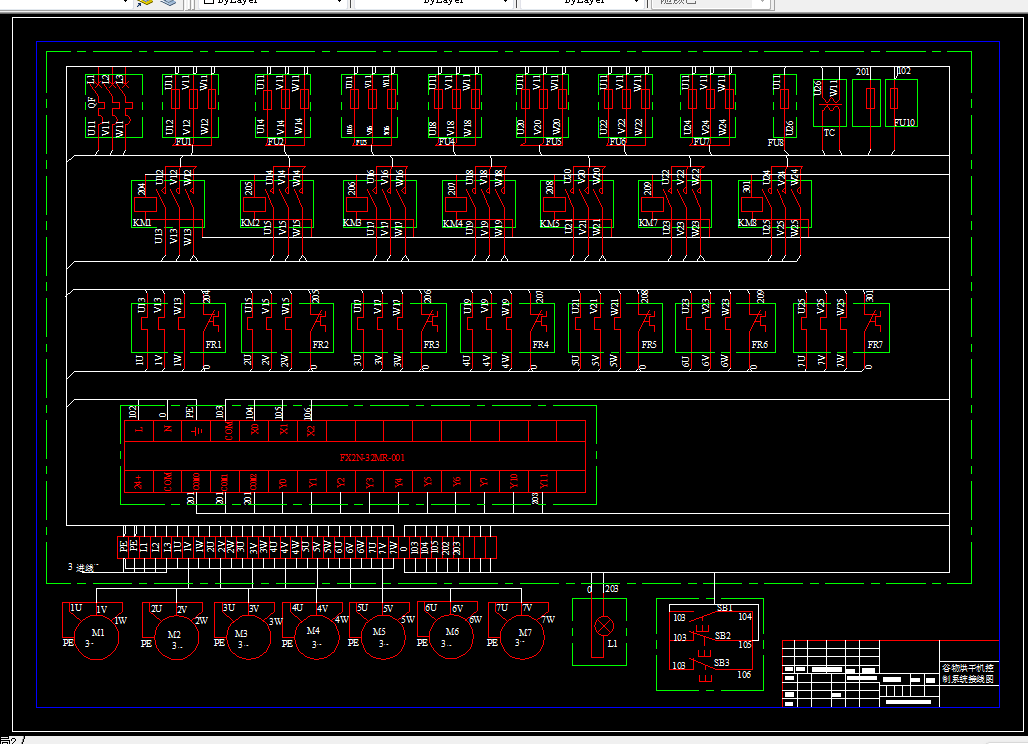Select the KM8 contactor label
The height and width of the screenshot is (744, 1028).
(x=747, y=223)
